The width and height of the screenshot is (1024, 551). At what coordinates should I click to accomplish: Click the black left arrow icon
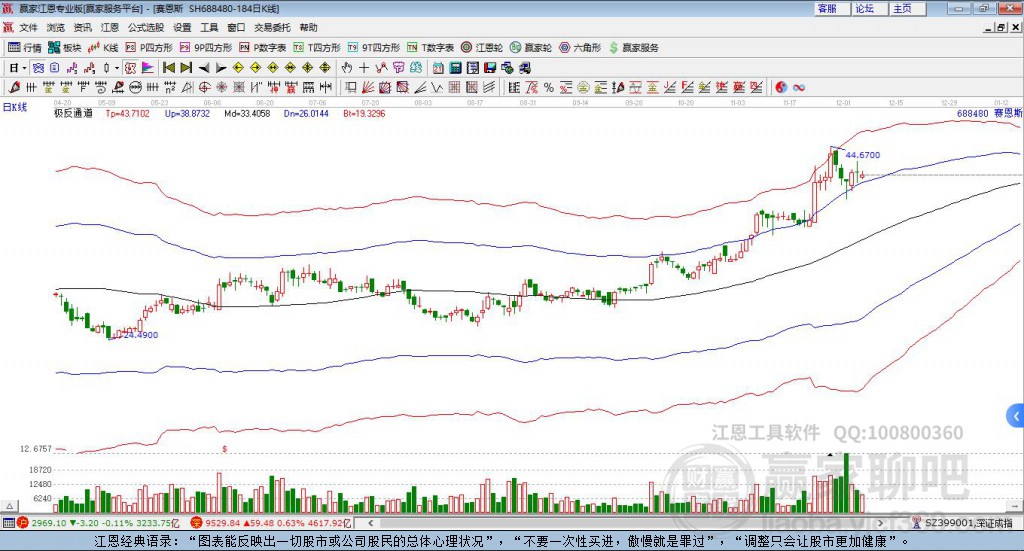(204, 68)
